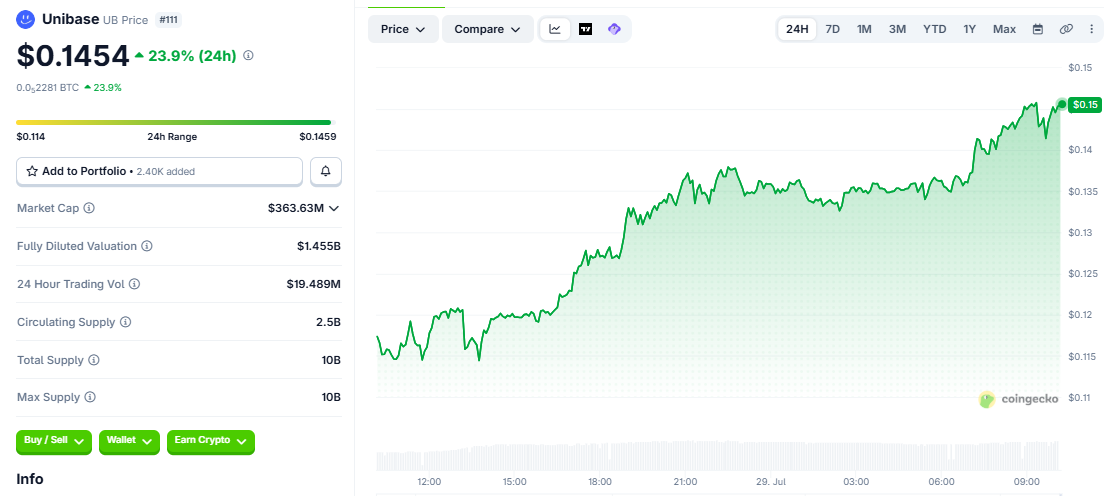Click the 29. Jul date axis label
This screenshot has height=496, width=1116.
click(x=770, y=482)
